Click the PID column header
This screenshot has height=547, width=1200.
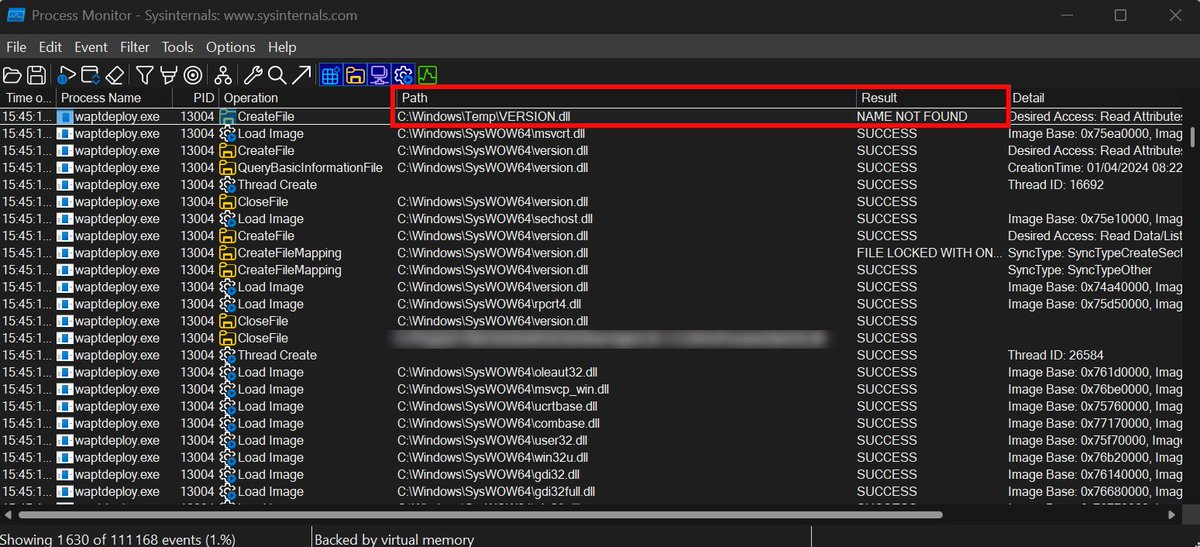[194, 98]
